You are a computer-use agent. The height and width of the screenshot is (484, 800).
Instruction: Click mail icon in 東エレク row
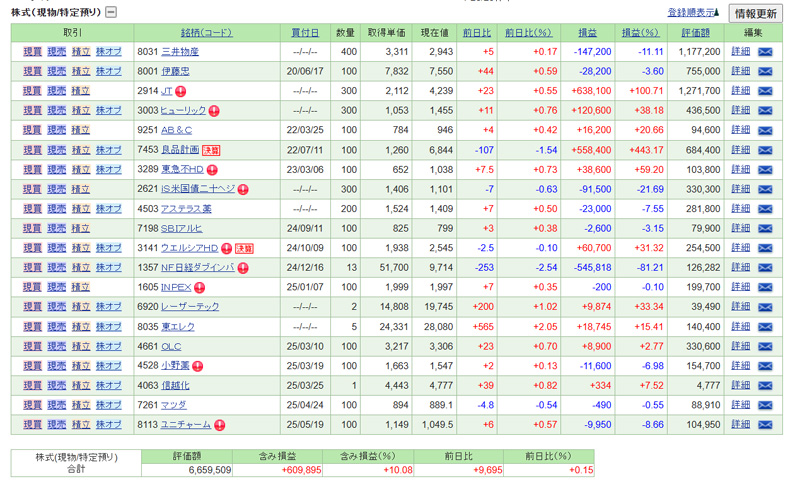pos(765,327)
